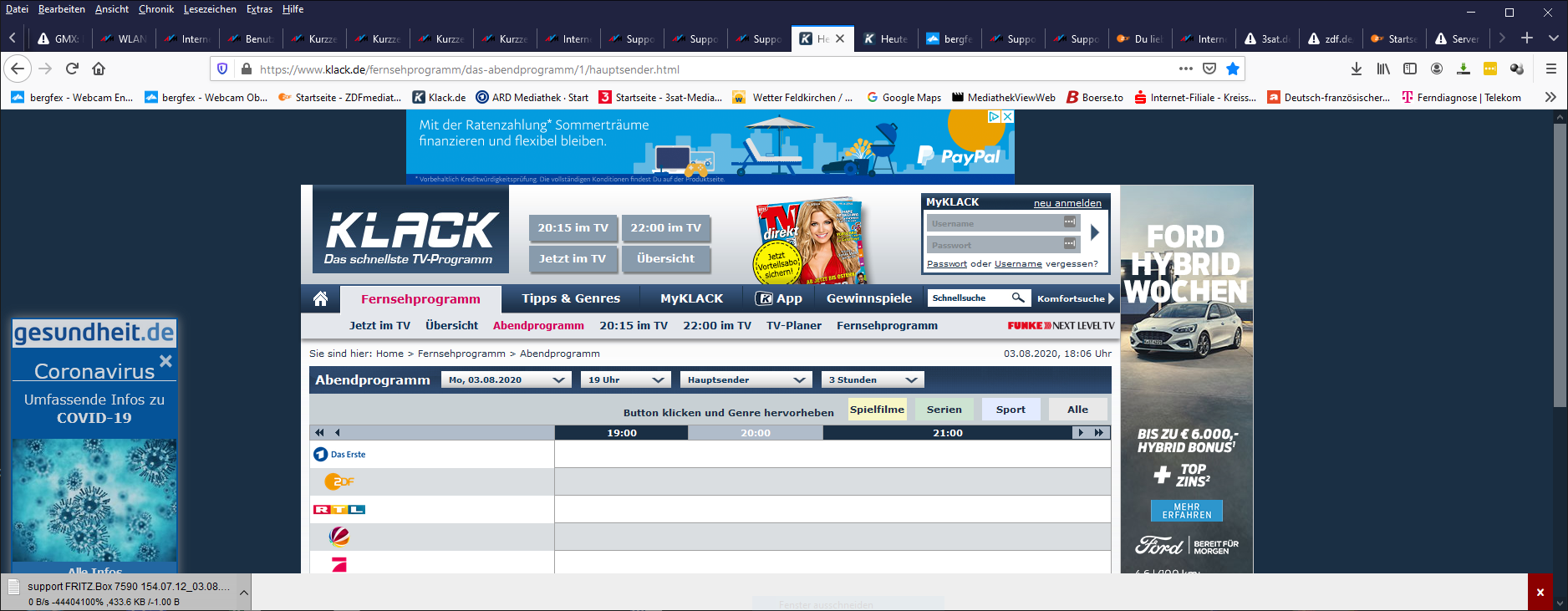Screen dimensions: 1568x611
Task: Step timeline forward with single-right arrow
Action: [x=1081, y=432]
